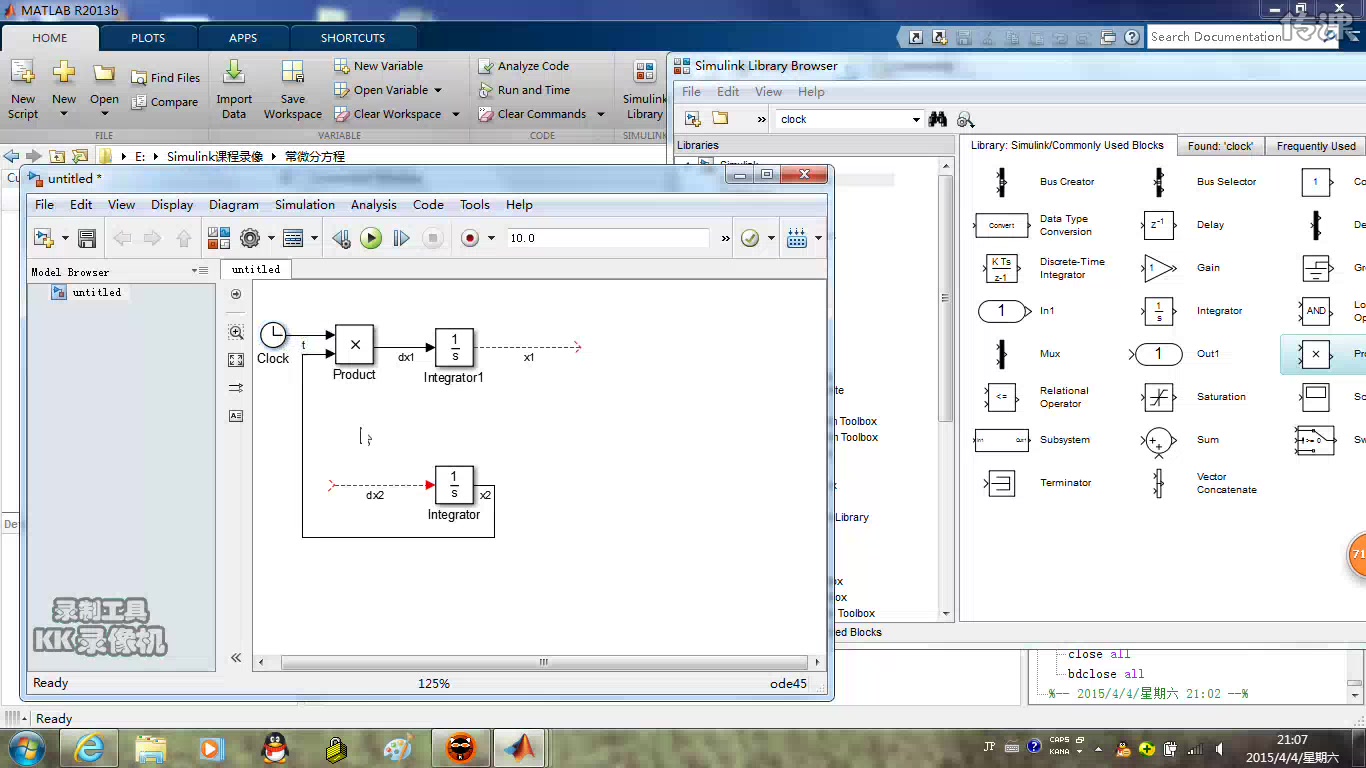This screenshot has width=1366, height=768.
Task: Click the Find Files button
Action: (x=166, y=78)
